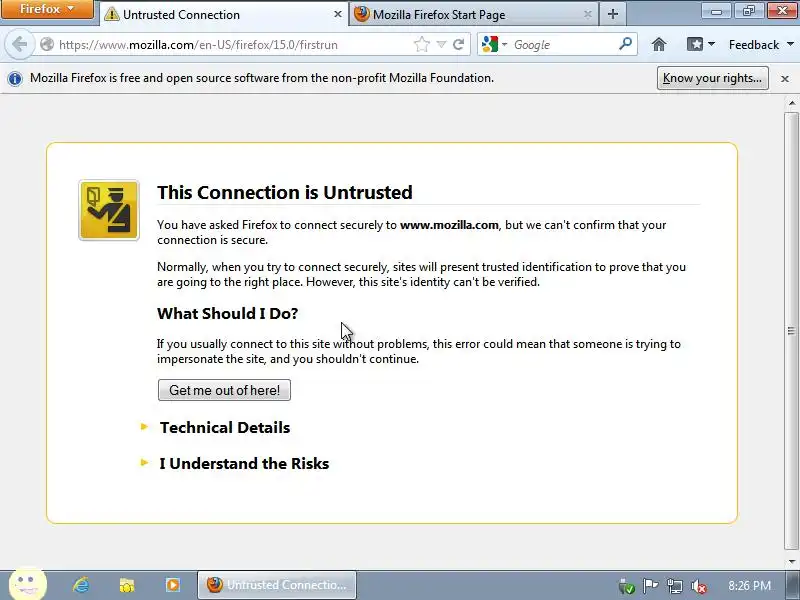This screenshot has height=600, width=800.
Task: Click the search magnifier icon
Action: 625,44
